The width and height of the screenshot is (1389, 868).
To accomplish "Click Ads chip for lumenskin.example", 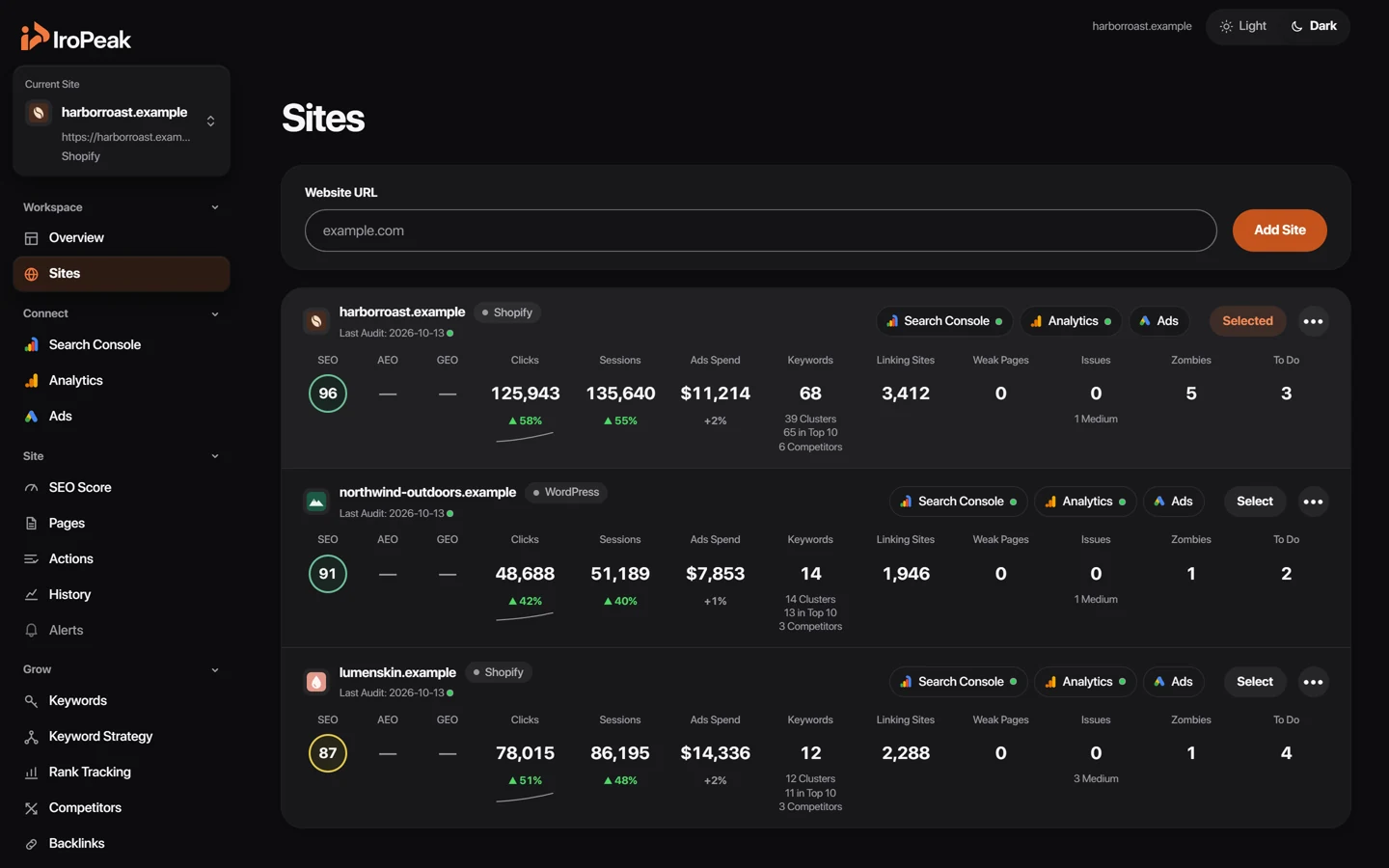I will [1174, 682].
